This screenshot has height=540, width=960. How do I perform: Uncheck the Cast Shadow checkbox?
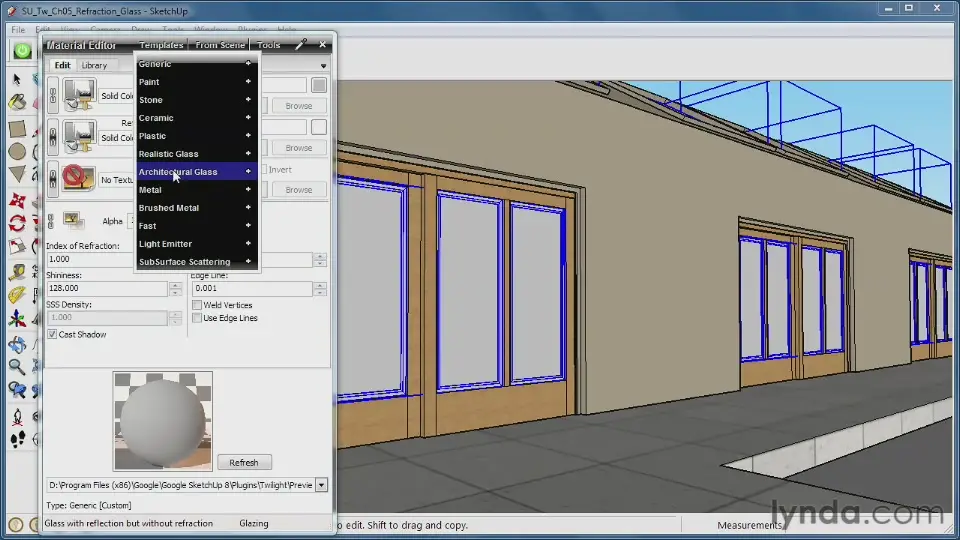(52, 334)
